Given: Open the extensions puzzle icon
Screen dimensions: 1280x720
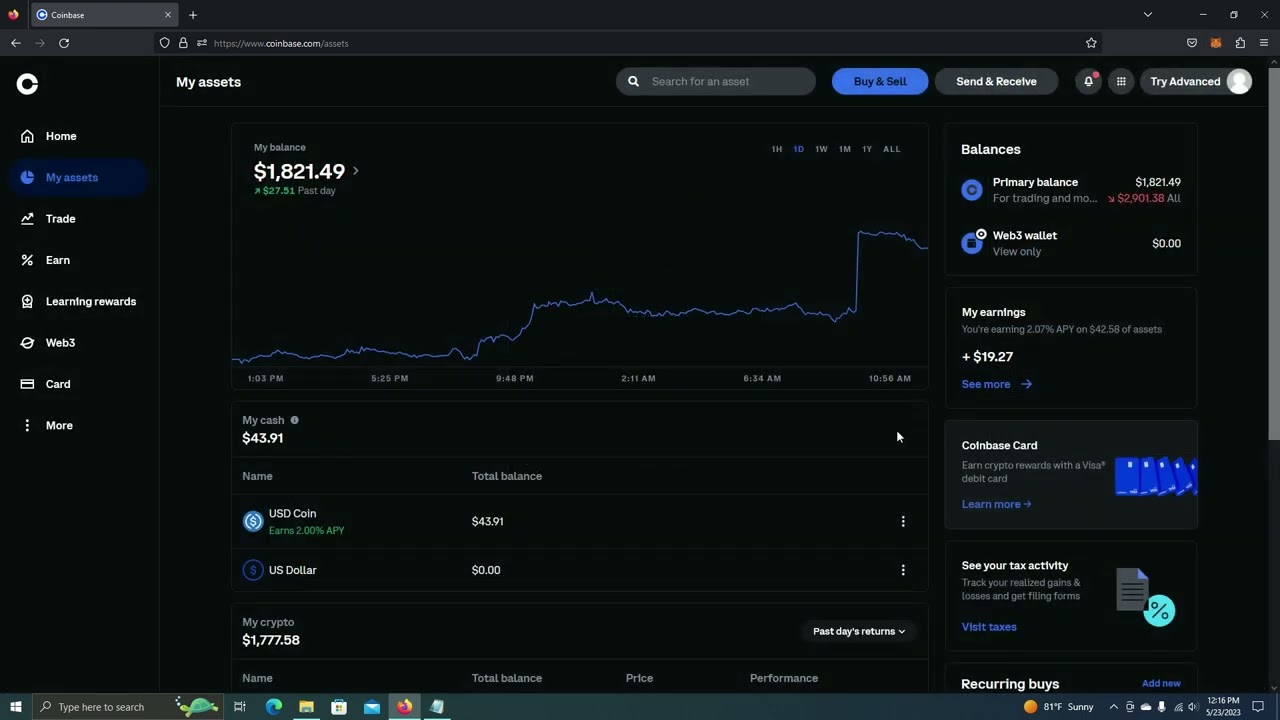Looking at the screenshot, I should click(1240, 43).
